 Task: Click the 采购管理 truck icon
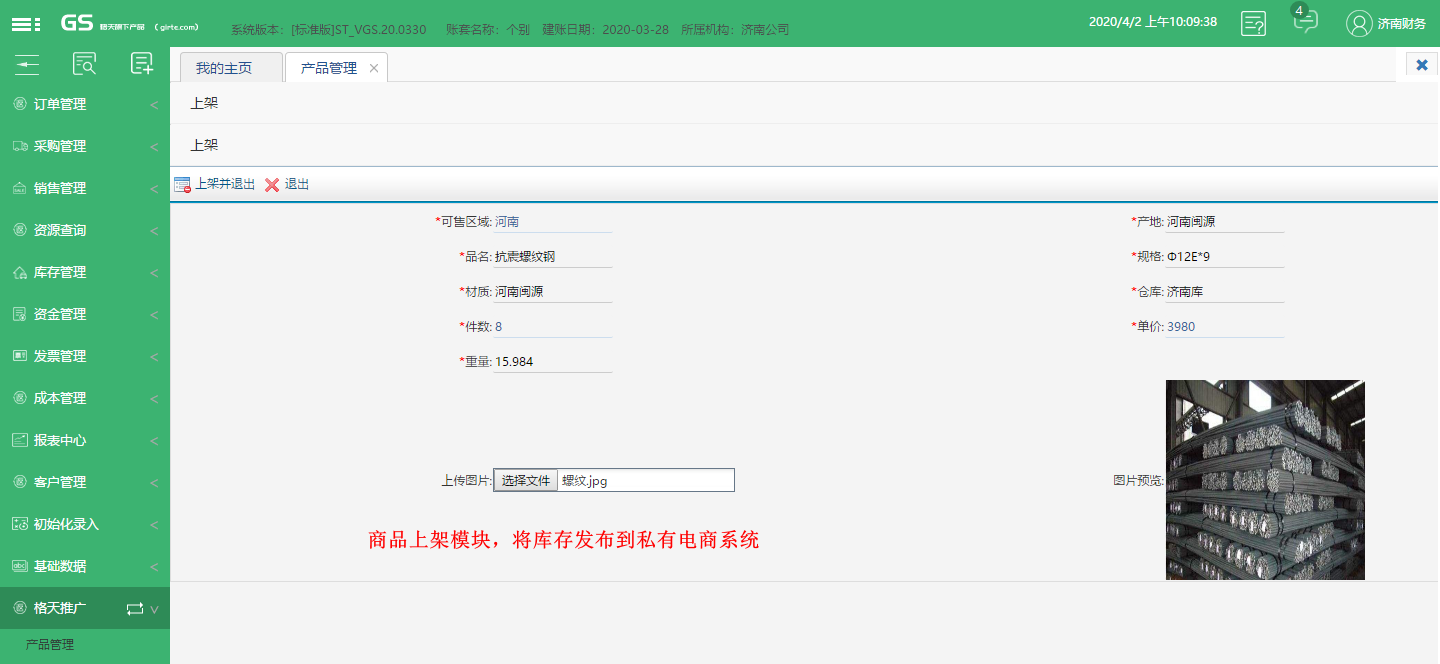click(x=20, y=146)
